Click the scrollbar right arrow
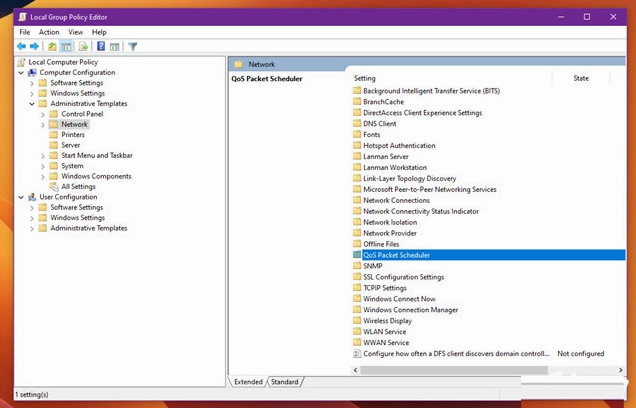 click(620, 370)
